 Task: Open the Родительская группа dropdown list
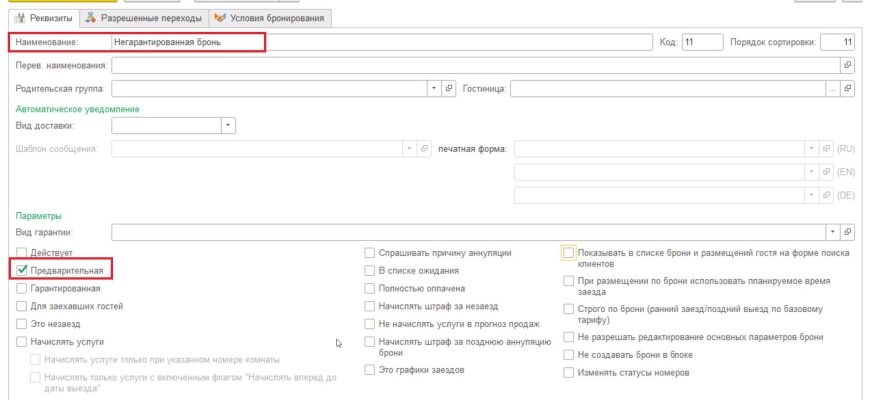click(x=434, y=89)
